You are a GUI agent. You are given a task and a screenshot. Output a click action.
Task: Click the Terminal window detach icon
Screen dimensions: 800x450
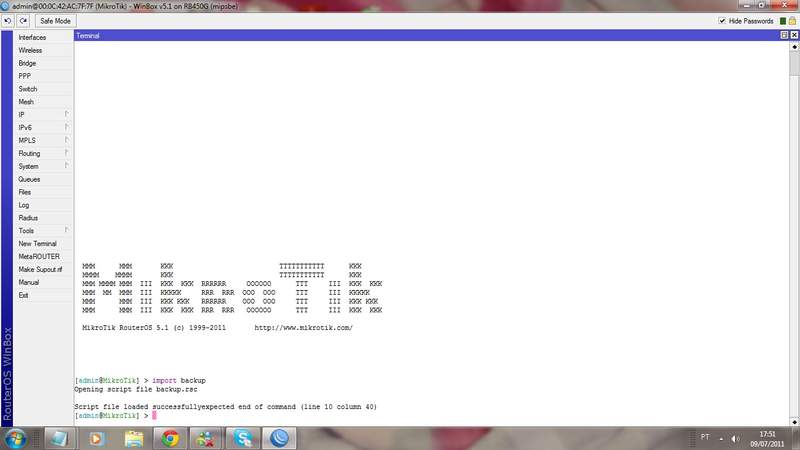pos(784,35)
